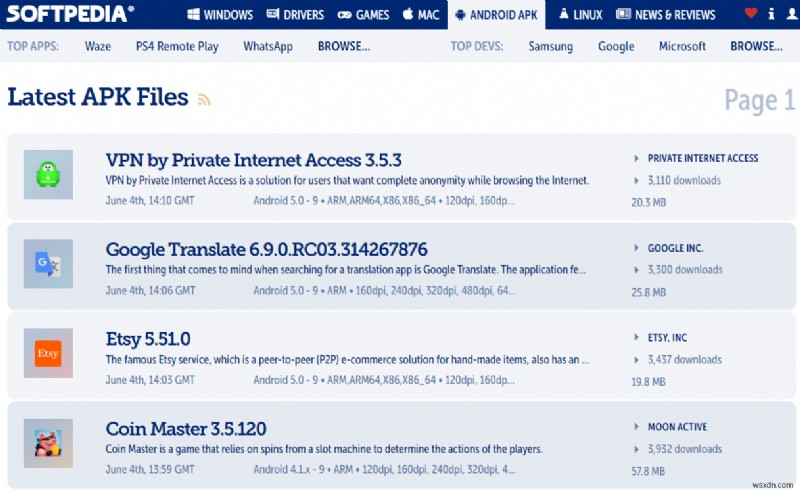
Task: Expand Browse under Top Apps
Action: click(x=343, y=47)
